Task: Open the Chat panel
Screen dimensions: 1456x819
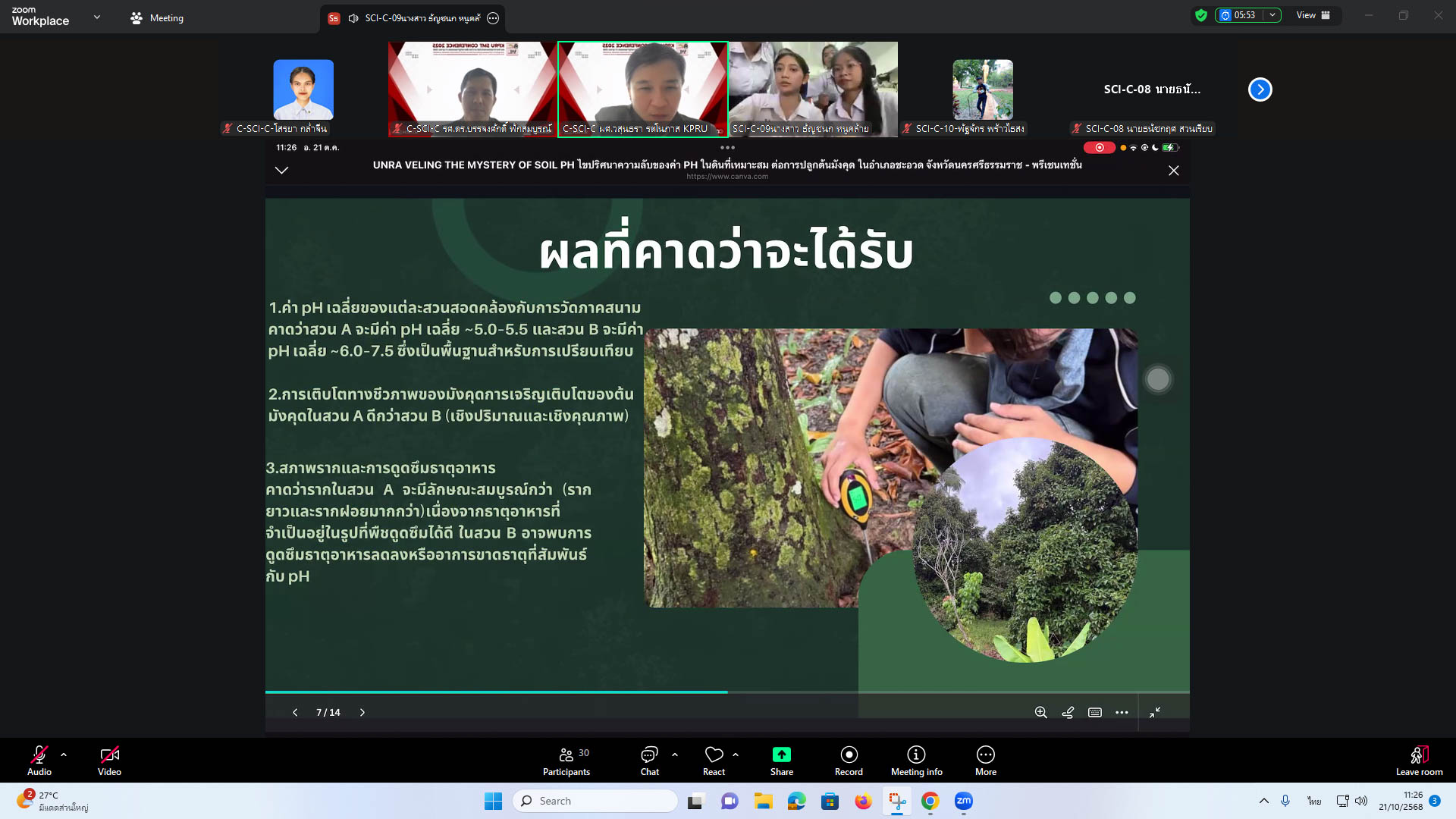Action: tap(649, 755)
